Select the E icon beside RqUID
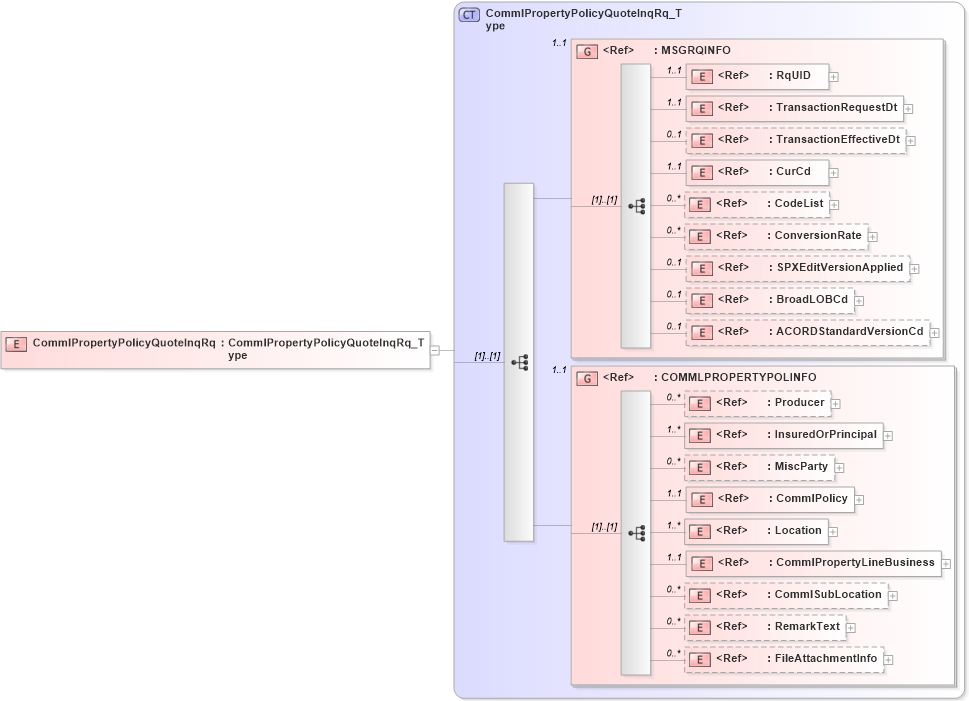The image size is (969, 701). pos(701,76)
